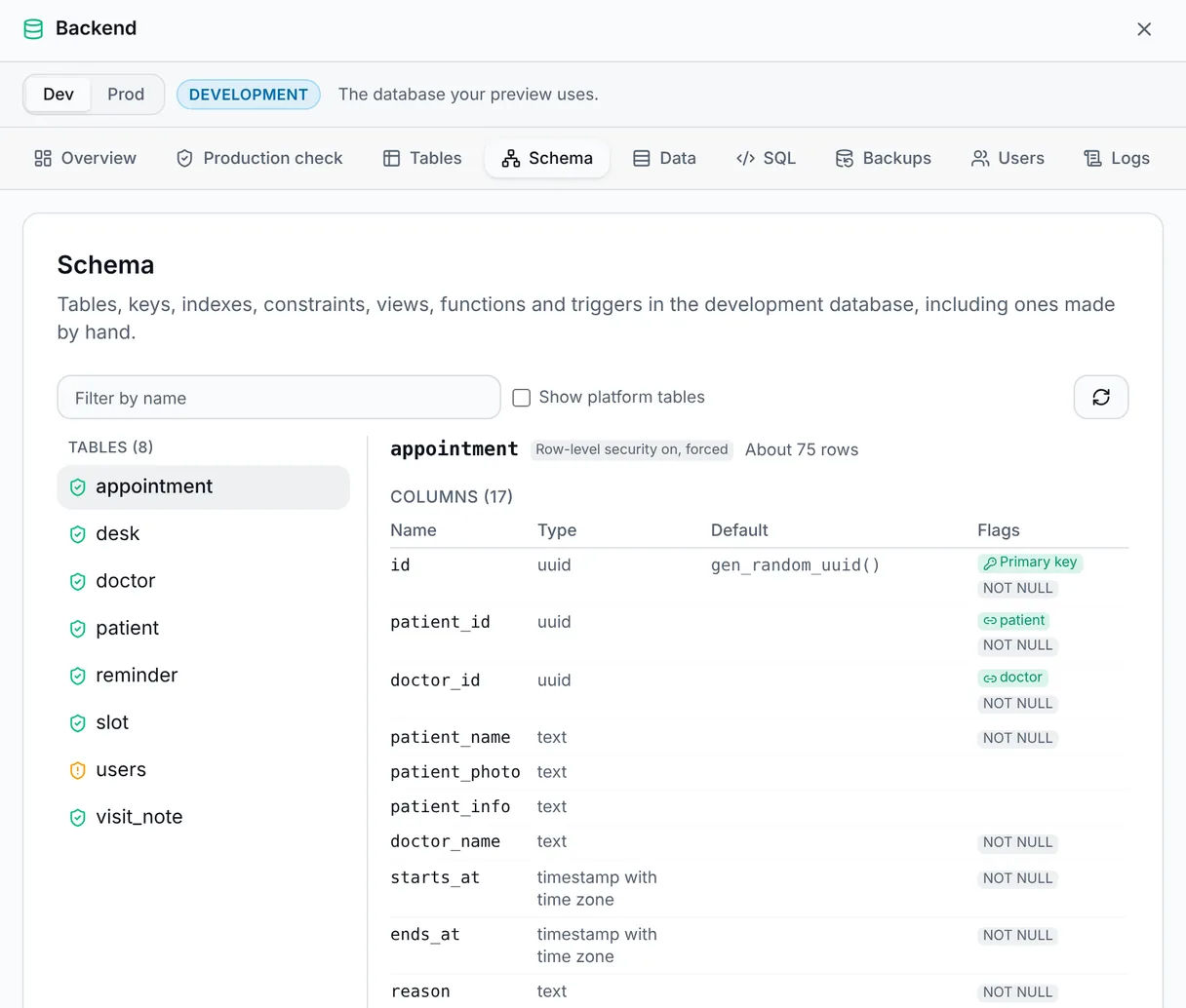The image size is (1186, 1008).
Task: Open the Production check tab
Action: point(259,158)
